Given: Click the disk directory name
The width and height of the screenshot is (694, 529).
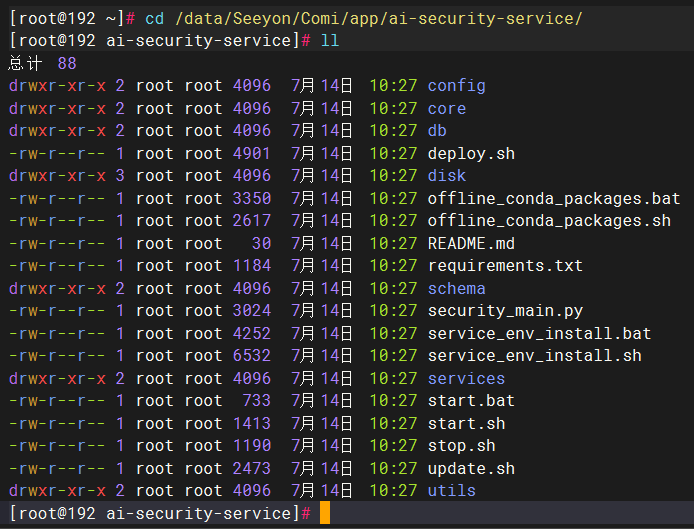Looking at the screenshot, I should point(446,176).
